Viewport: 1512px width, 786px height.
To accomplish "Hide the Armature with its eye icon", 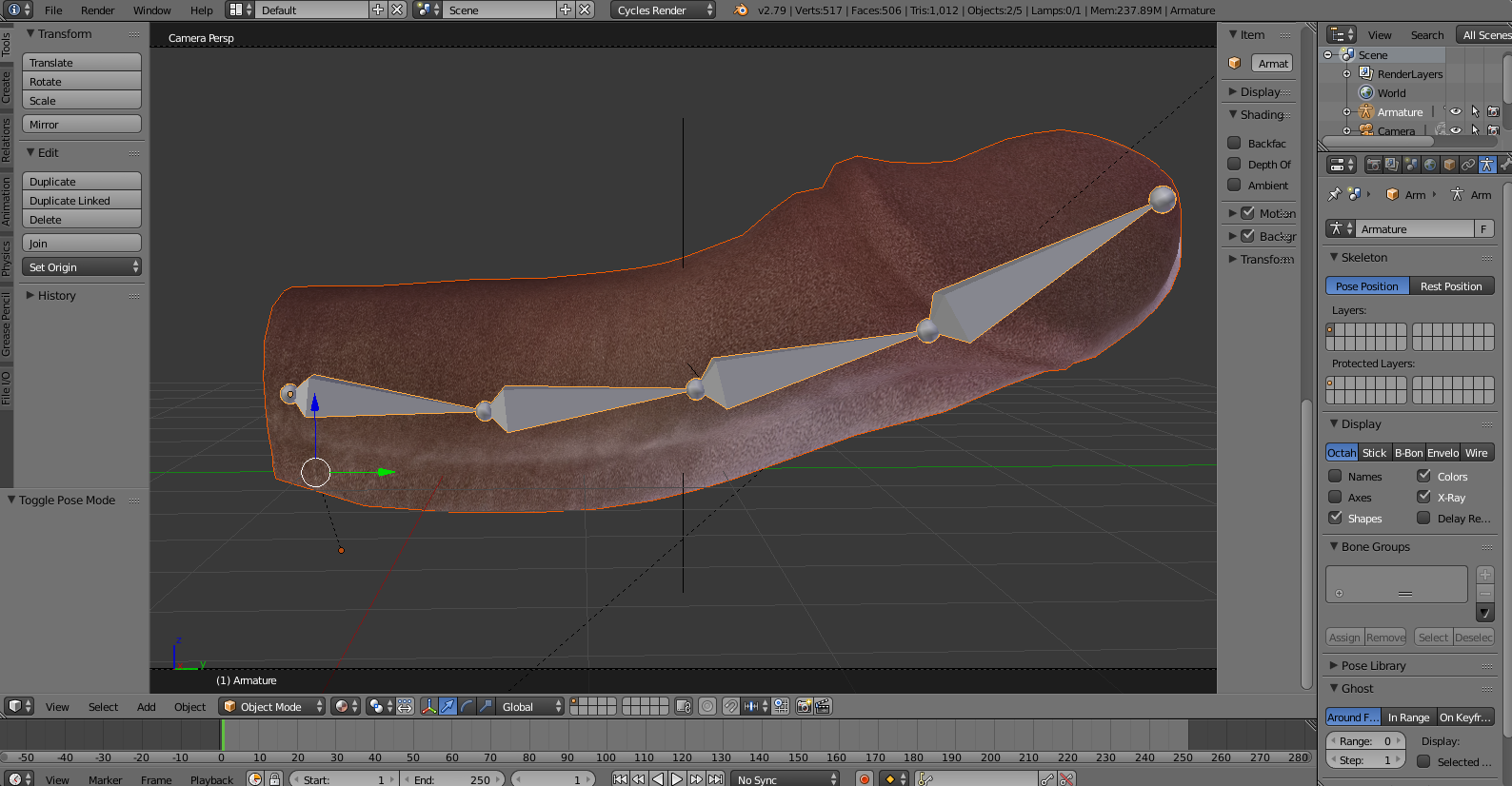I will [x=1455, y=111].
